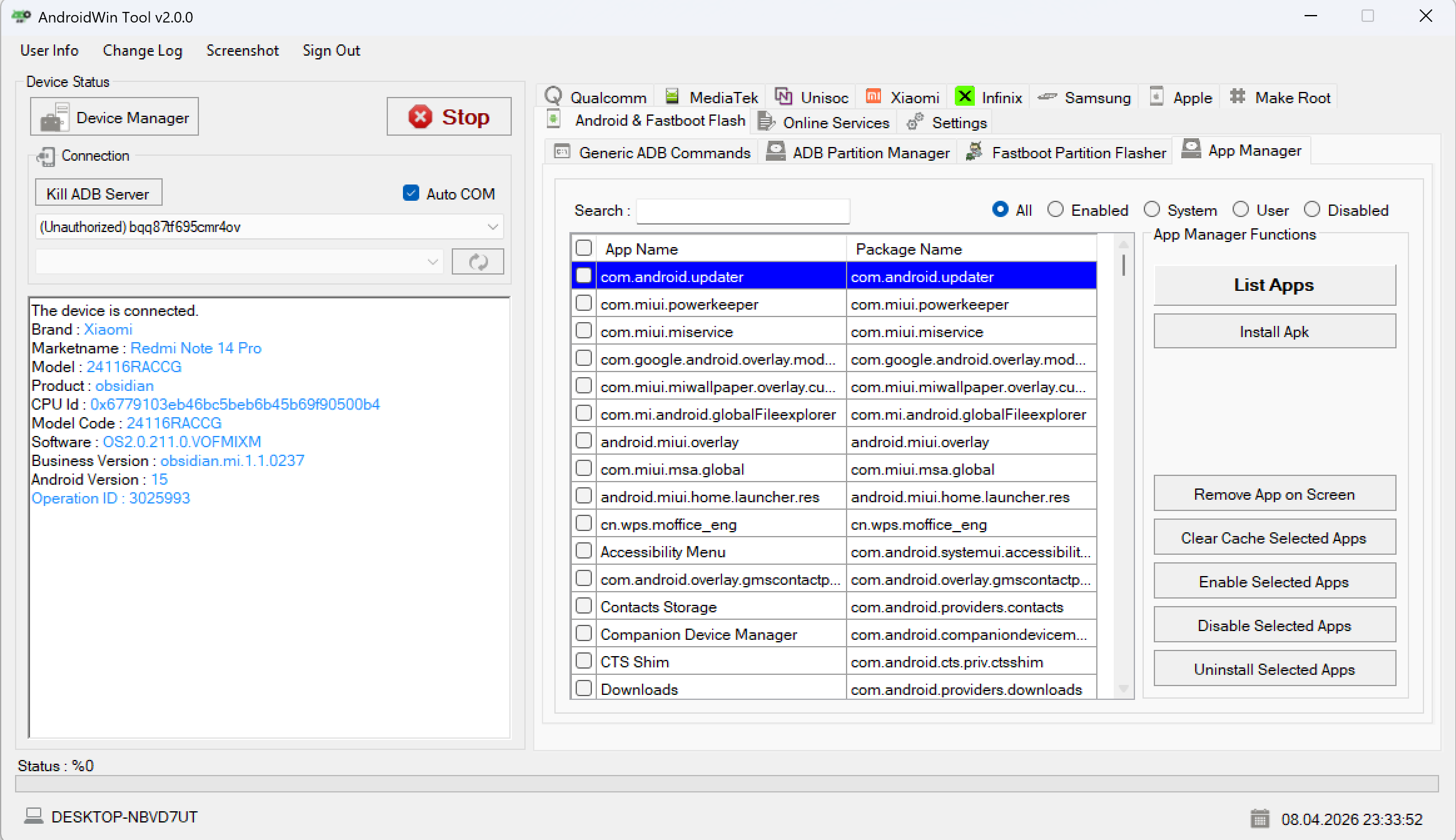This screenshot has width=1456, height=840.
Task: Open Settings via the gear icon
Action: tap(915, 121)
